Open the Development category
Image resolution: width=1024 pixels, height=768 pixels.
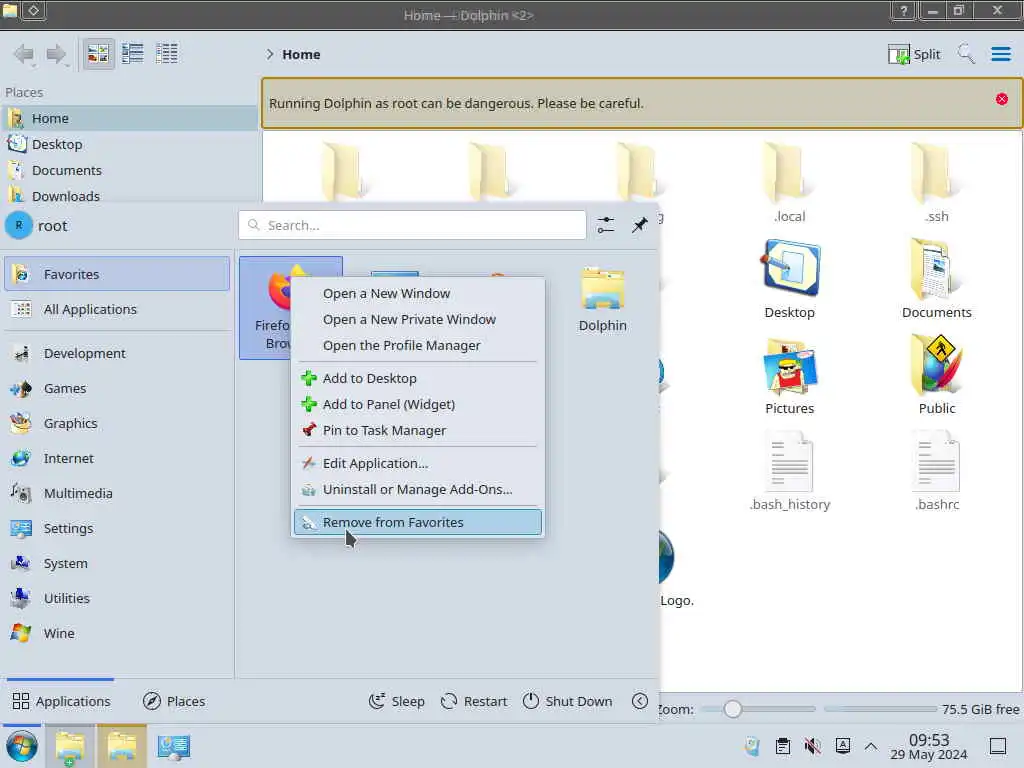pos(117,353)
